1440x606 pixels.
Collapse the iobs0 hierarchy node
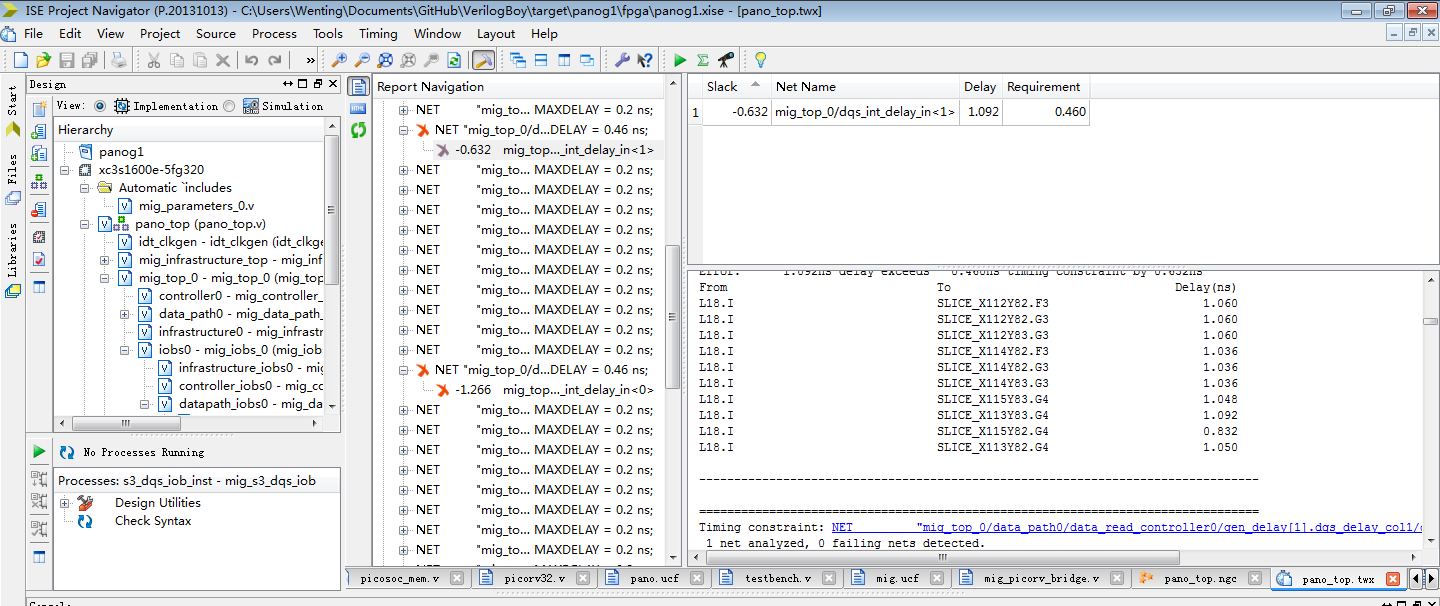click(125, 350)
